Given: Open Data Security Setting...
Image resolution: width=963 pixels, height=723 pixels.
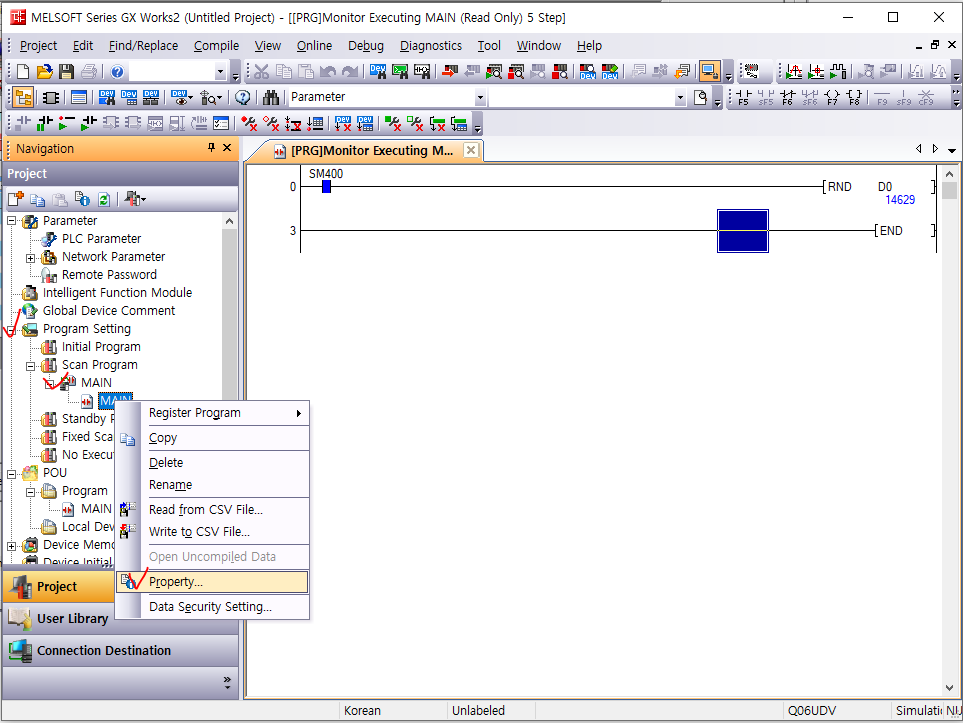Looking at the screenshot, I should pyautogui.click(x=212, y=607).
